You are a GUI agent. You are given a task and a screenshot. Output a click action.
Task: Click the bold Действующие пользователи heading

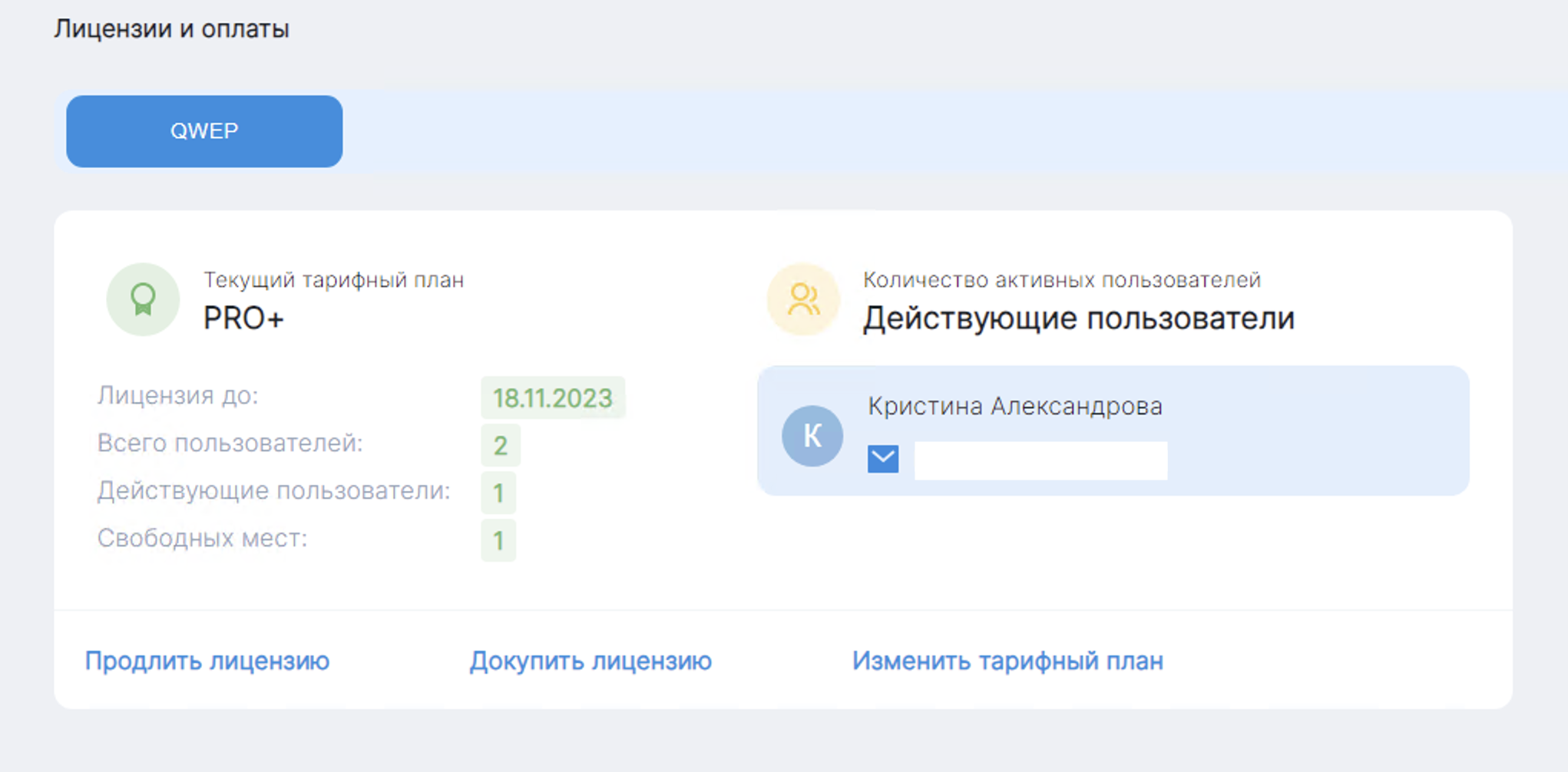pos(1079,318)
